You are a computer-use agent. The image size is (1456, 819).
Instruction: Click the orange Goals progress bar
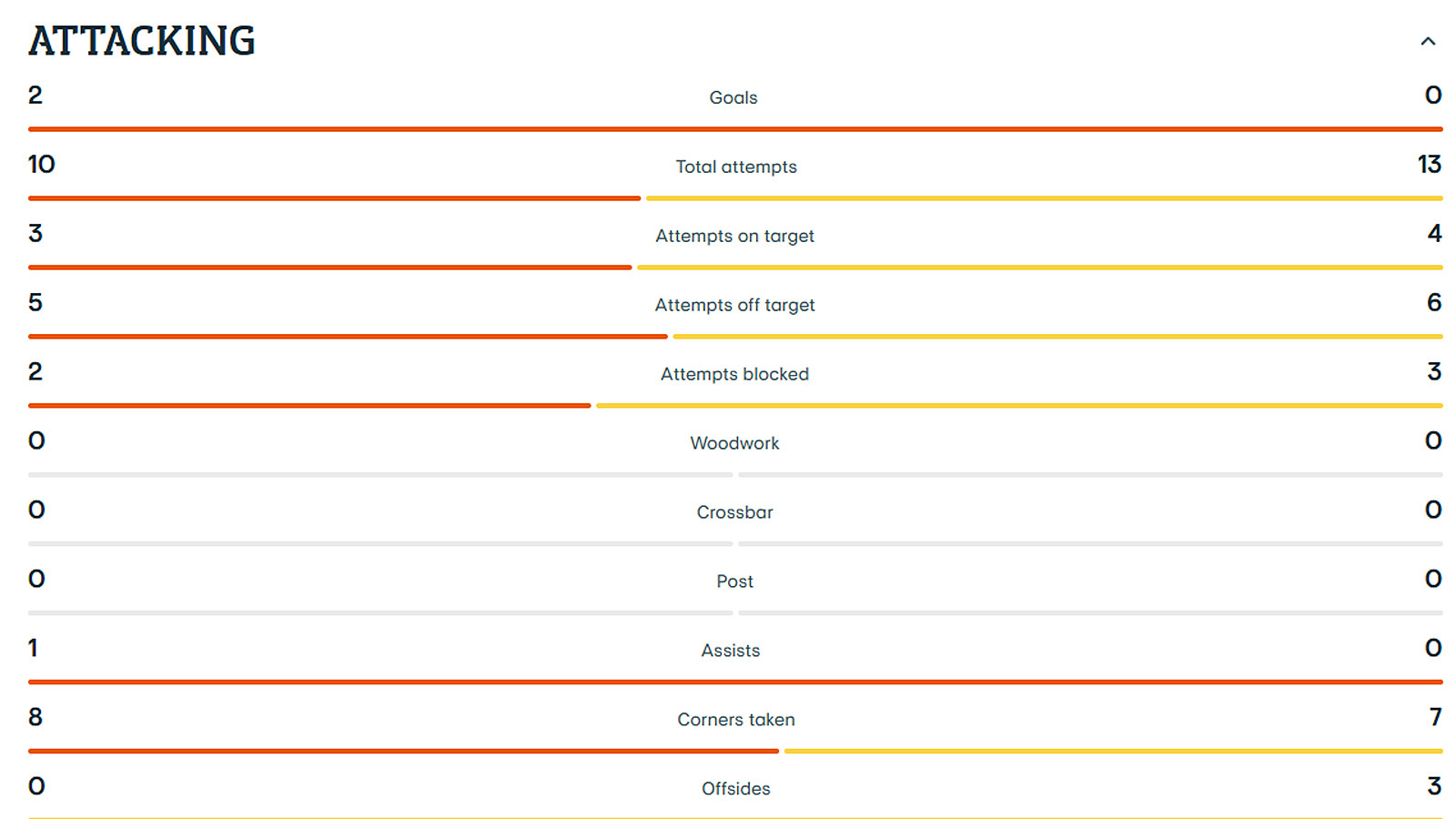tap(735, 129)
